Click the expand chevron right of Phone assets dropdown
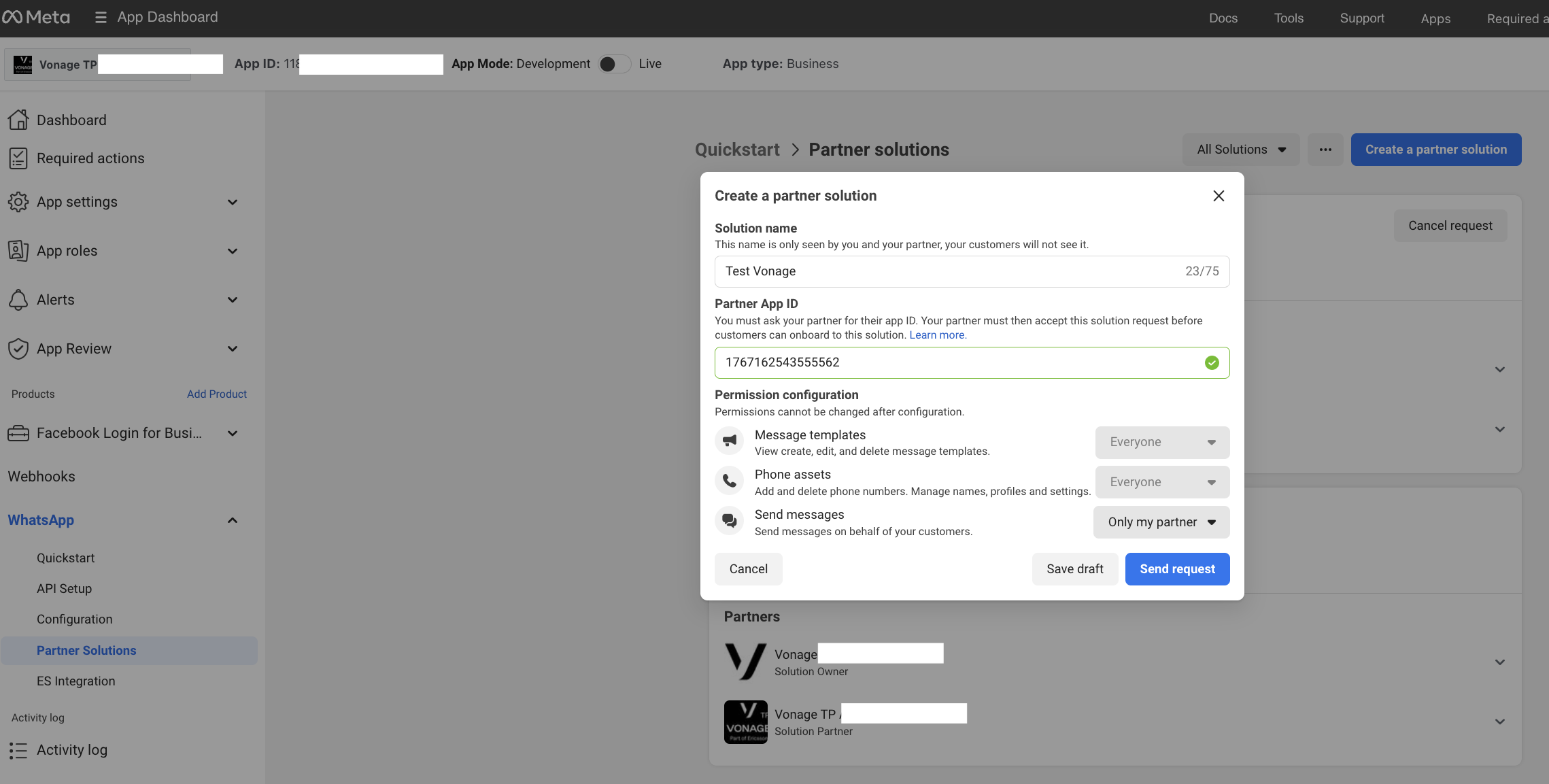 (x=1499, y=429)
